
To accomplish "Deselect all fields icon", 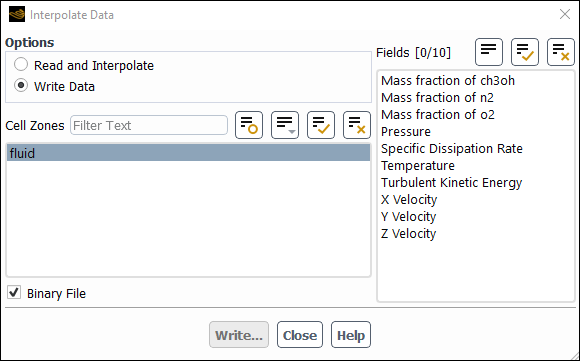I will click(x=561, y=52).
